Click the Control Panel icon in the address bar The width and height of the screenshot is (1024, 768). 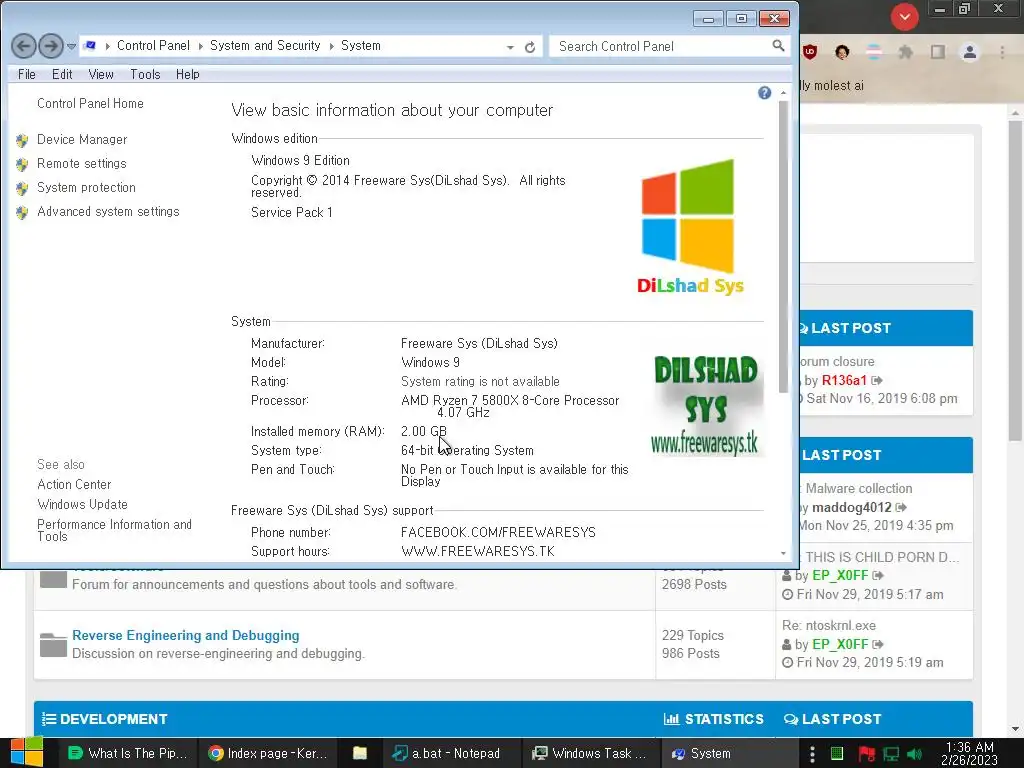point(91,46)
